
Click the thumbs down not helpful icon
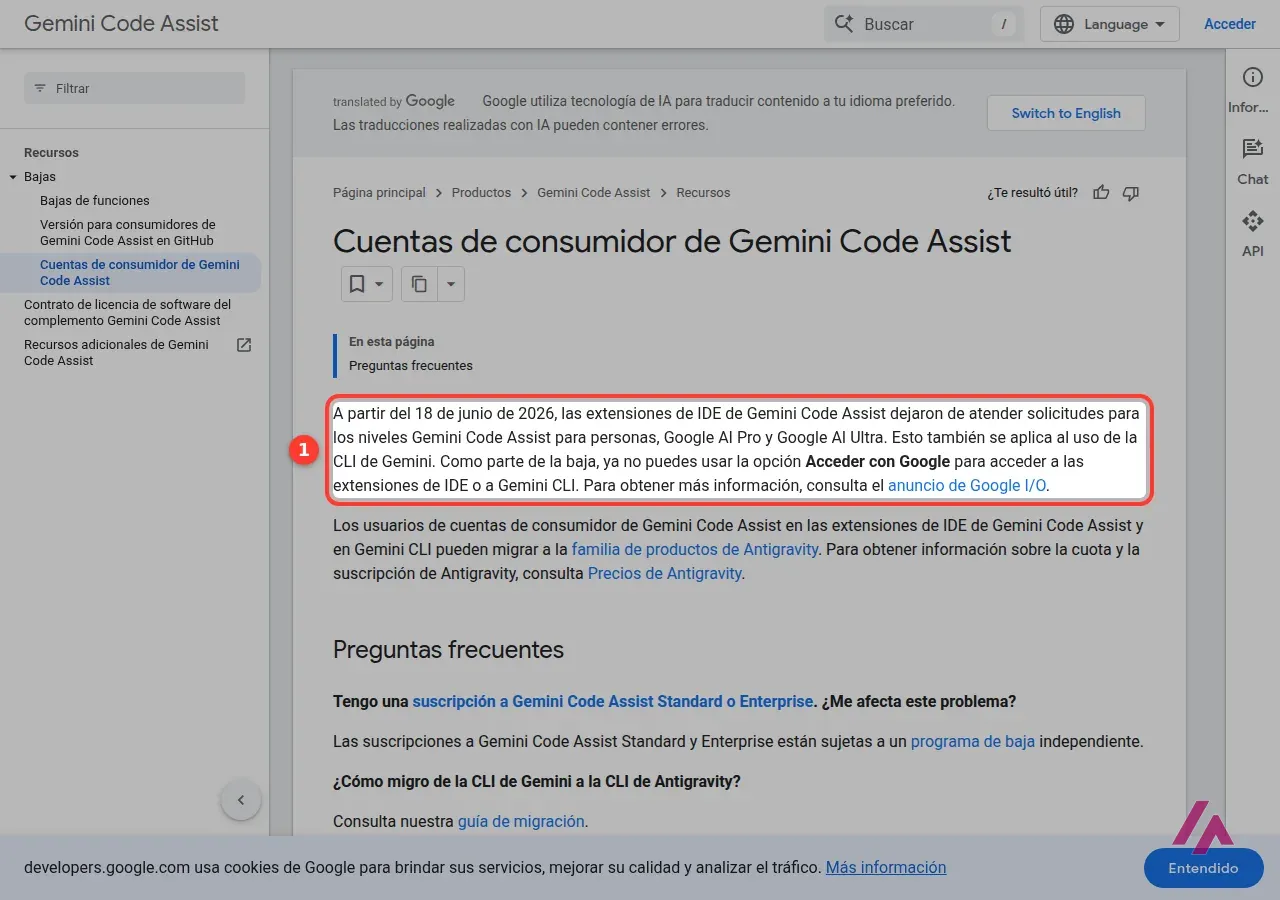[1131, 193]
